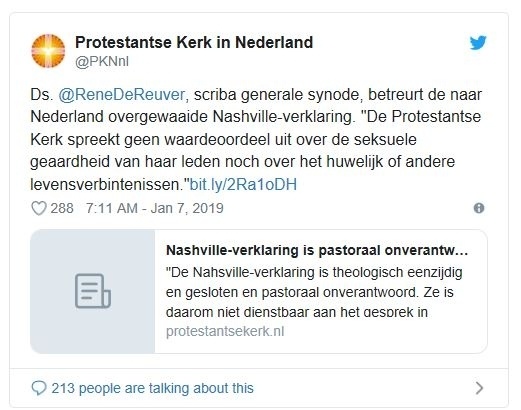
Task: Click the card description starting De Nahsville-verklaring
Action: tap(314, 292)
